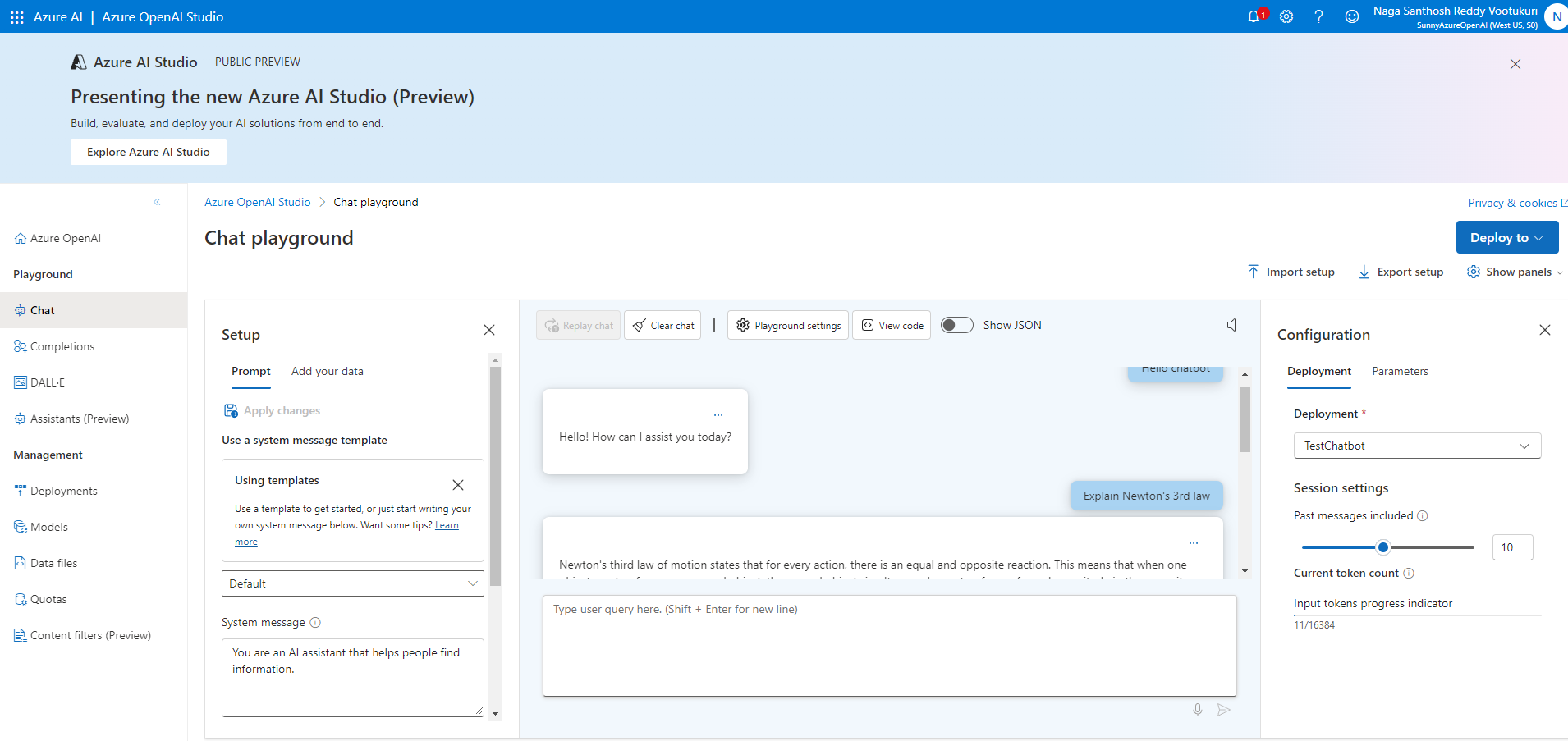Select Completions in the Playground sidebar
Screen dimensions: 1568x741
(62, 345)
